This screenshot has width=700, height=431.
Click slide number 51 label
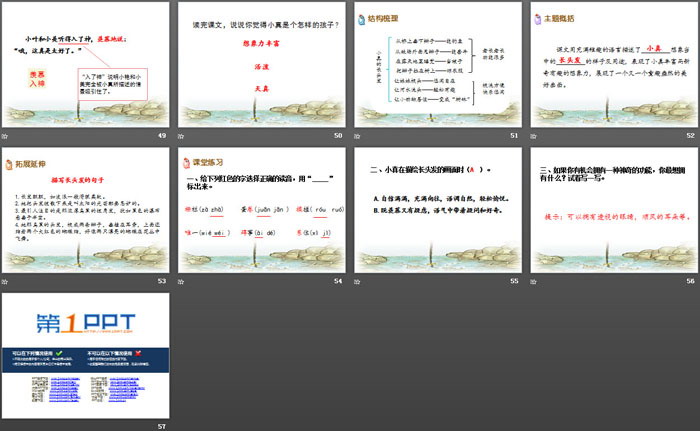click(x=514, y=135)
